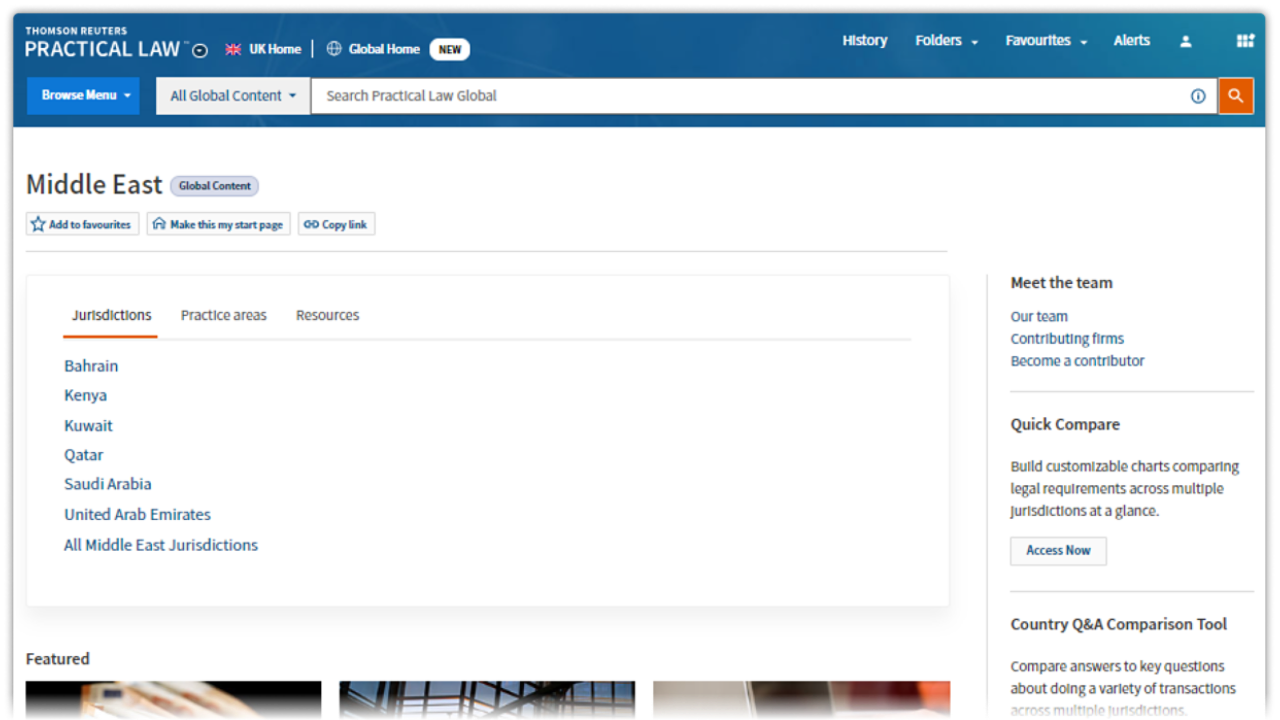
Task: Switch to the Resources tab
Action: tap(327, 315)
